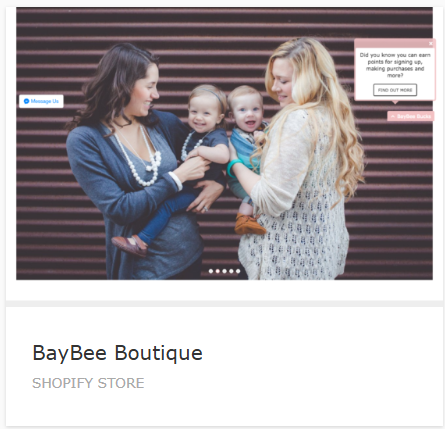Click the earn points message text
The image size is (445, 429).
395,65
